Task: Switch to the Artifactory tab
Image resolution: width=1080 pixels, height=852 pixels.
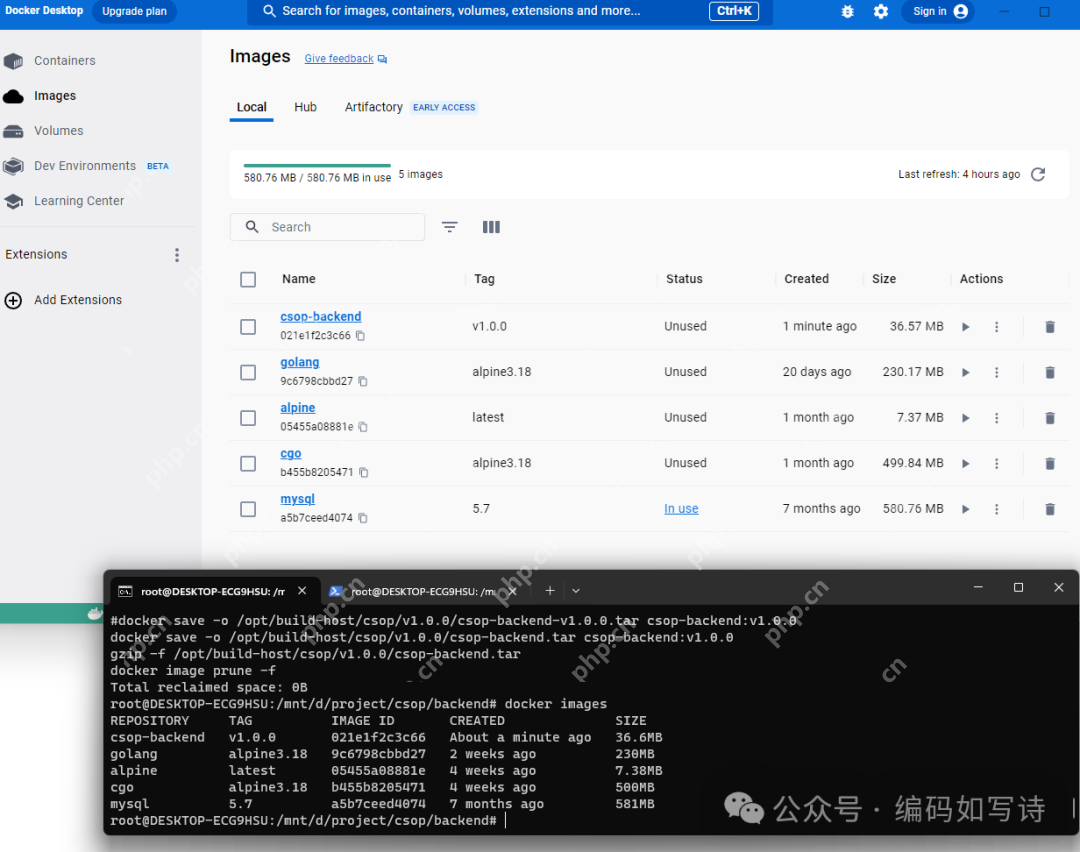Action: [x=374, y=107]
